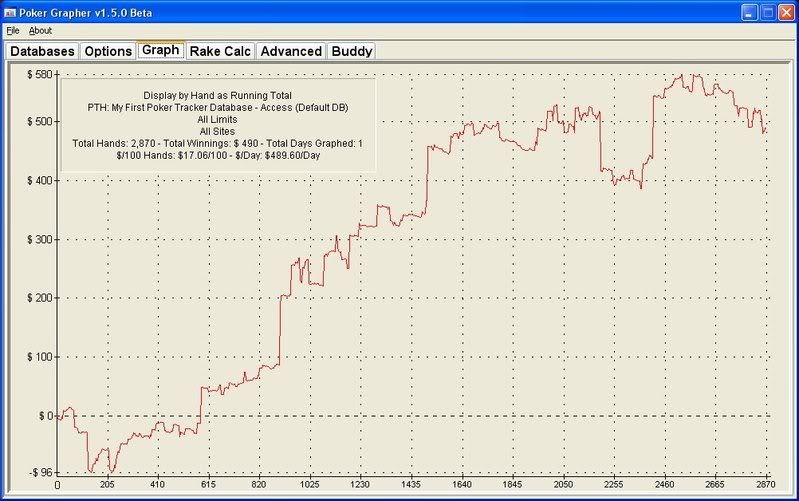Close the Poker Grapher window
Image resolution: width=799 pixels, height=501 pixels.
(784, 11)
